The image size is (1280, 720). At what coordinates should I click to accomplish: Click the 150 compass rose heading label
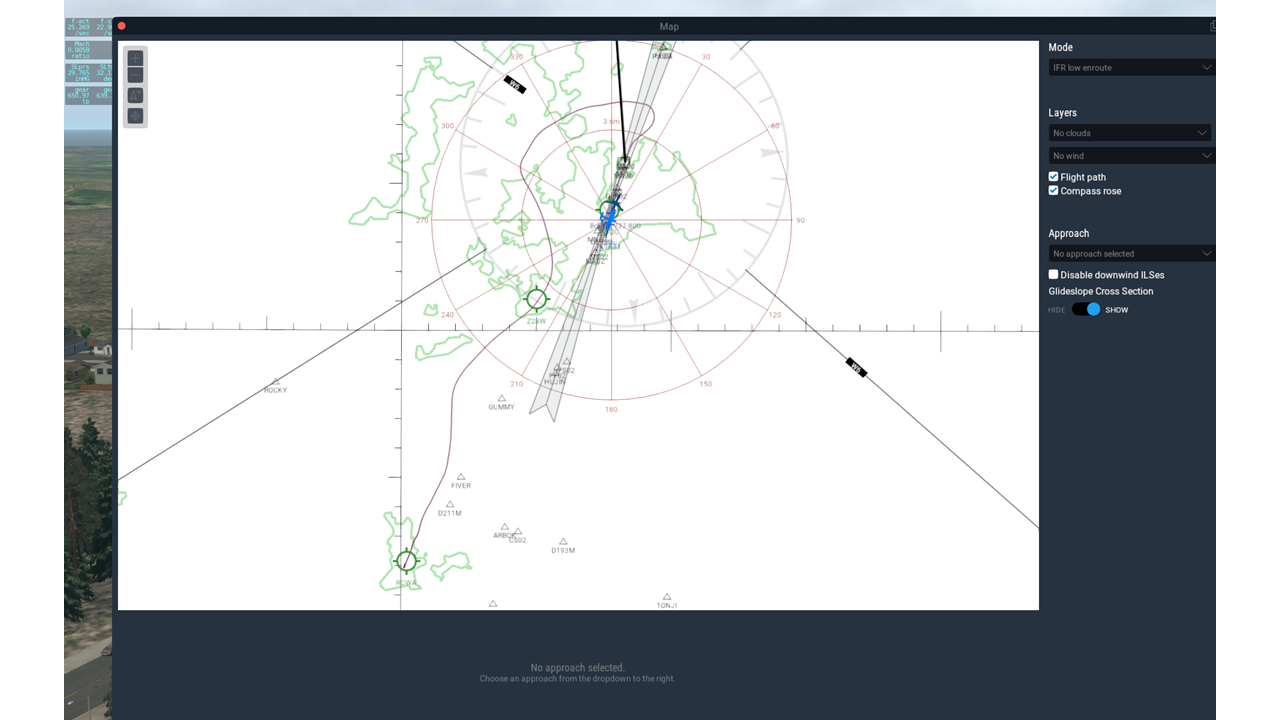(x=705, y=384)
